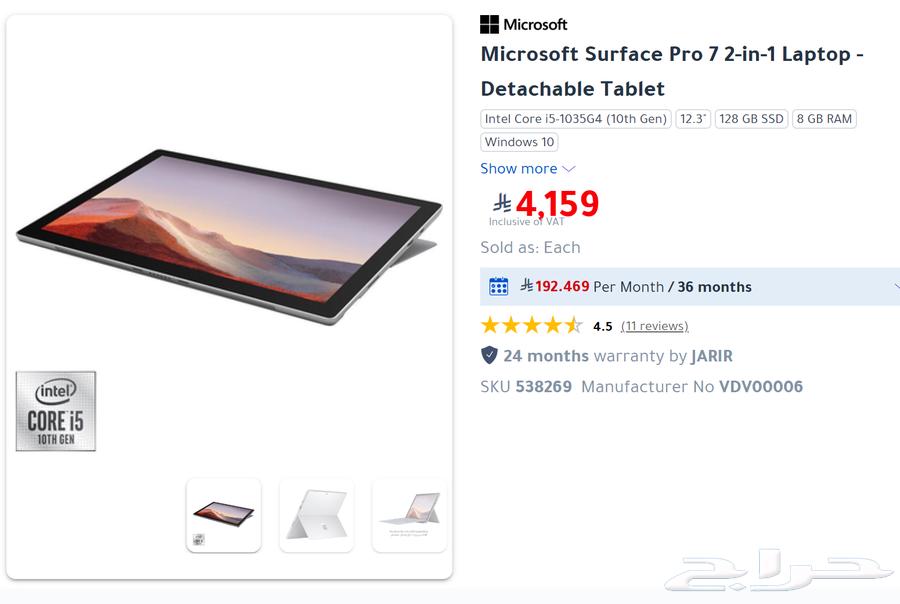Select the Windows 10 spec chip
Screen dimensions: 900x604
[519, 142]
